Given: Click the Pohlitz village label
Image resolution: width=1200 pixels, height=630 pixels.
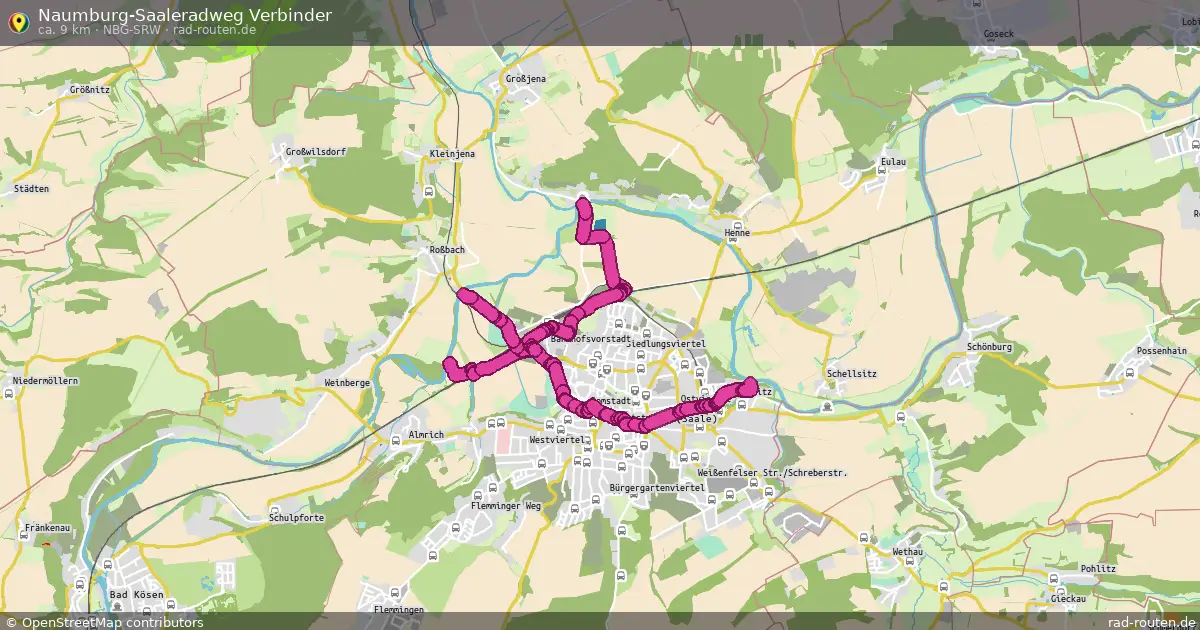Looking at the screenshot, I should click(x=1099, y=567).
